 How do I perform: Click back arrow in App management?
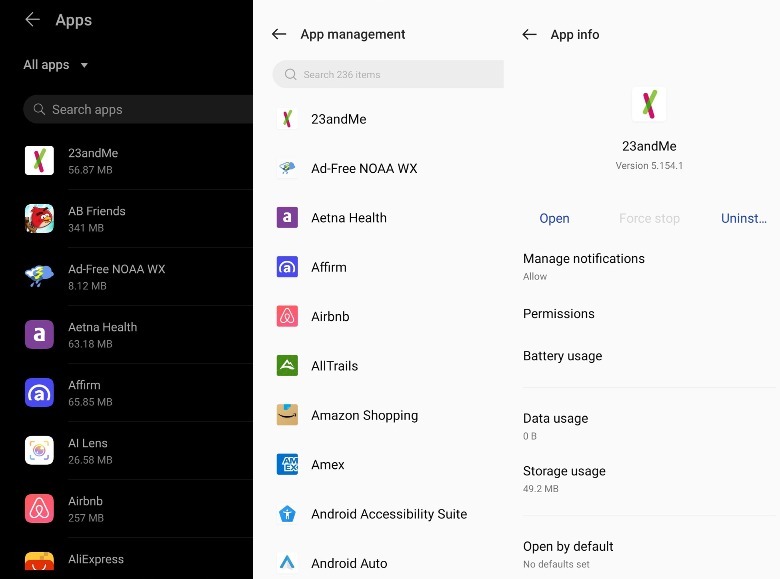pyautogui.click(x=279, y=34)
